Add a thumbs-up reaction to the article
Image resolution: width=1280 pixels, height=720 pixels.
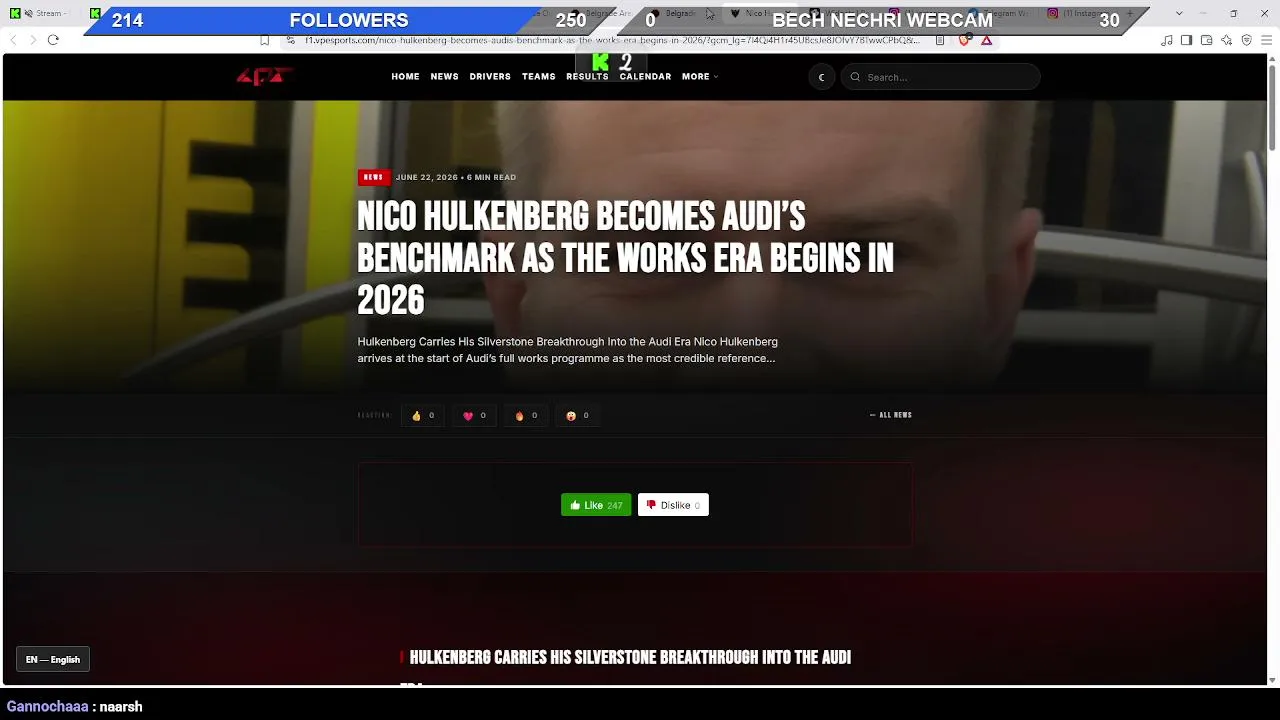point(423,416)
